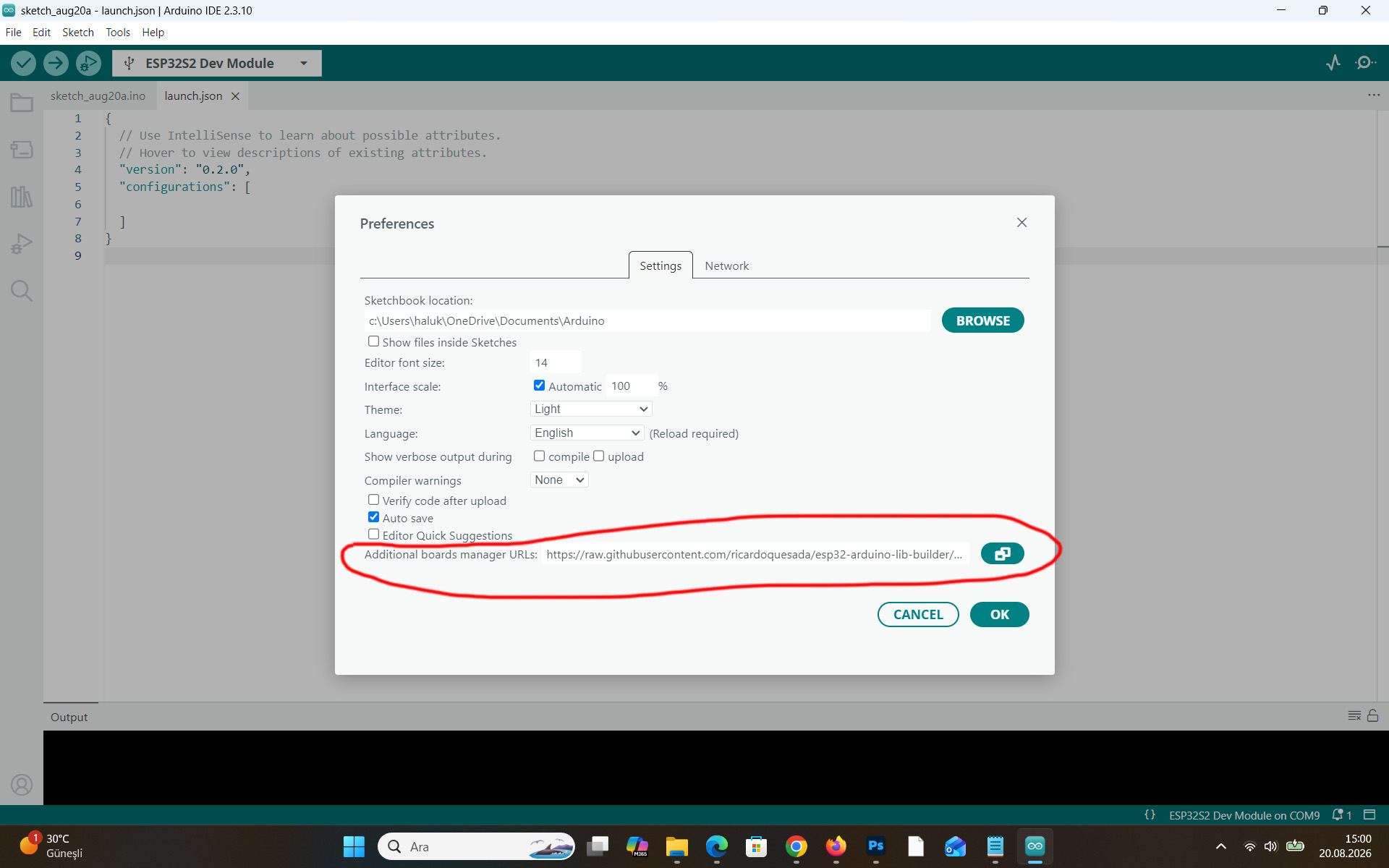Click the BROWSE button
The height and width of the screenshot is (868, 1389).
(x=982, y=320)
